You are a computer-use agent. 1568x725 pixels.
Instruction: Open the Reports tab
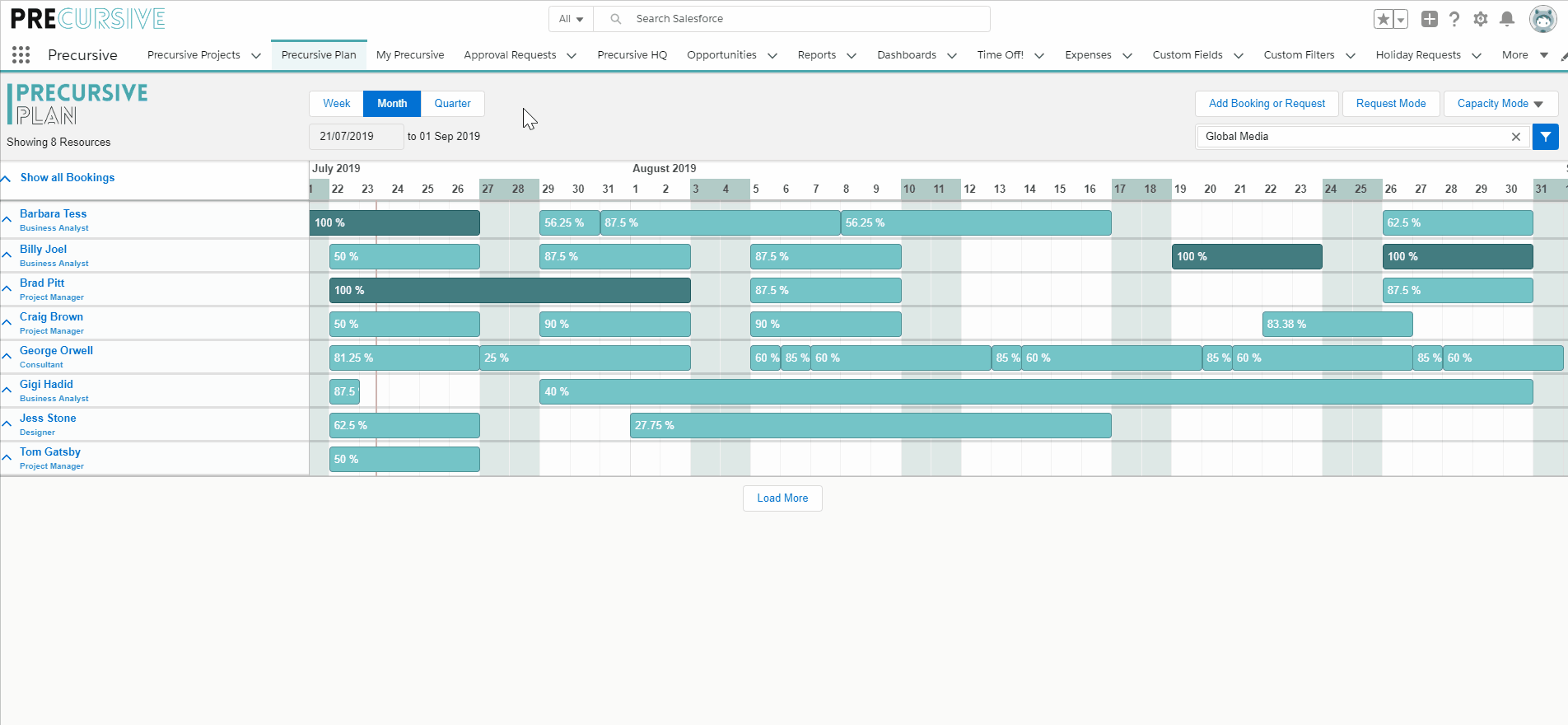point(817,55)
